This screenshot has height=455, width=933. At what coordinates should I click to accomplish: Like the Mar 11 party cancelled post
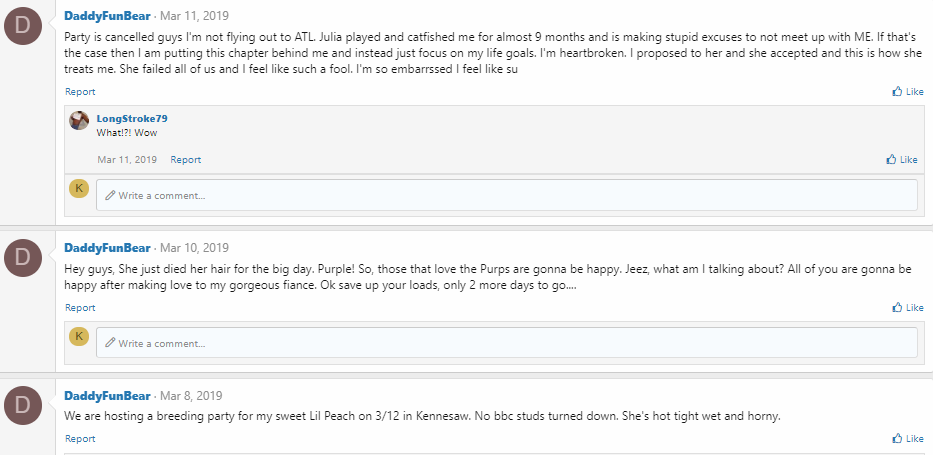pyautogui.click(x=908, y=92)
